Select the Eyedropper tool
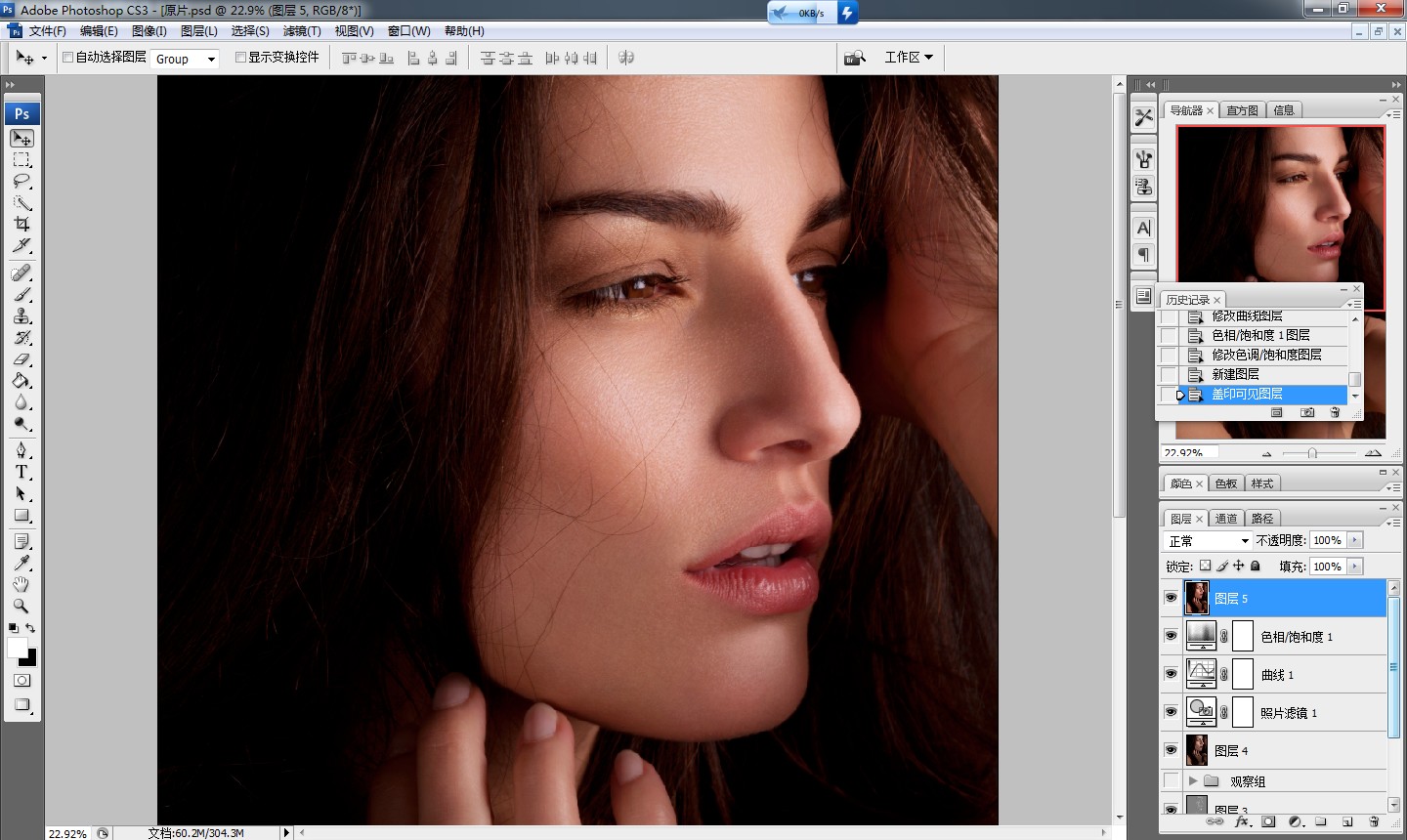Image resolution: width=1407 pixels, height=840 pixels. 21,564
